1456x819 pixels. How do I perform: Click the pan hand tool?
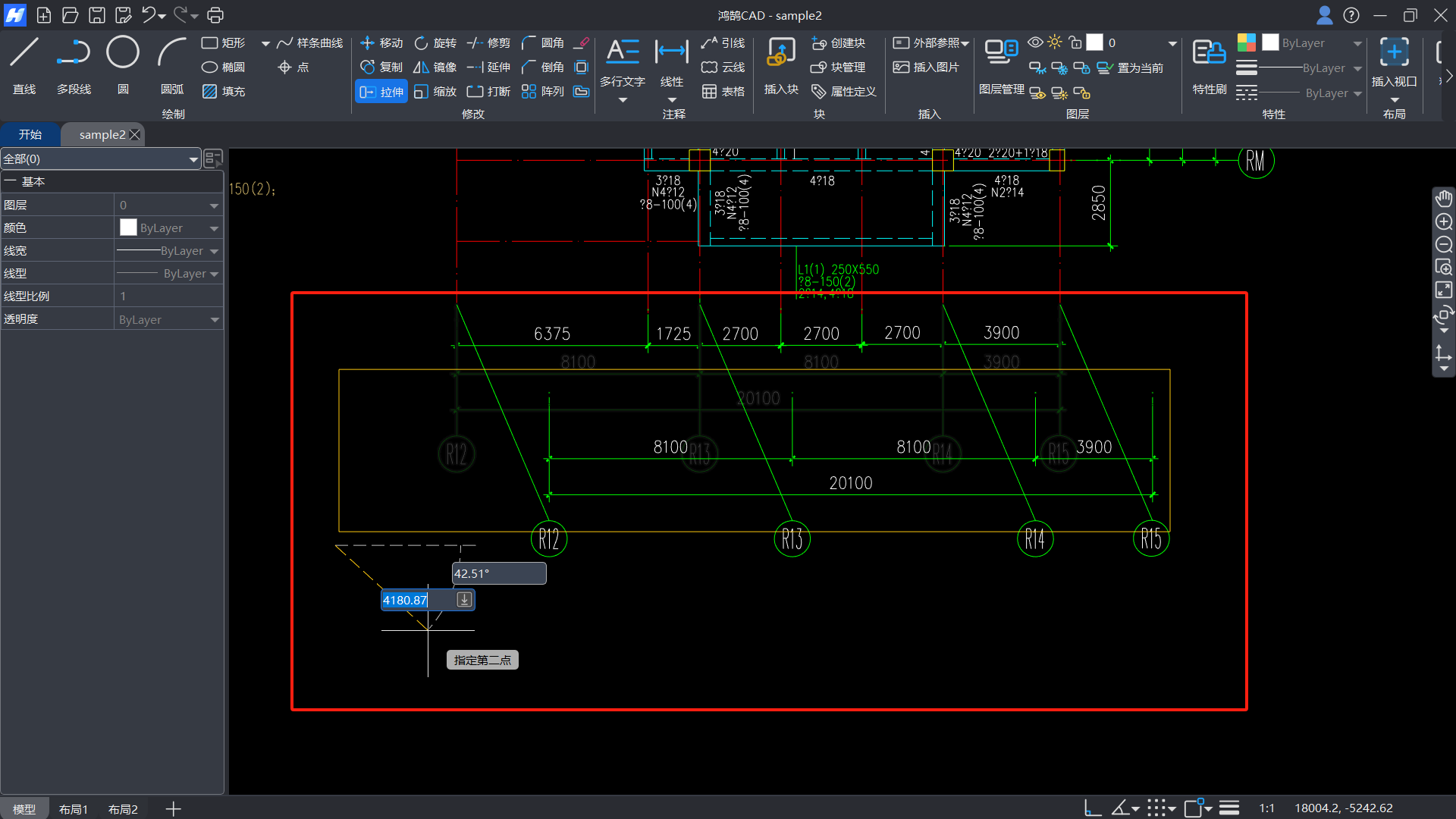coord(1443,199)
